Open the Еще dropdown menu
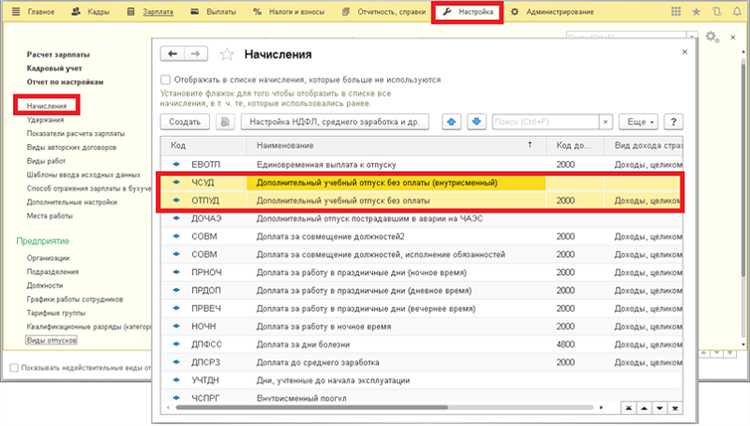The width and height of the screenshot is (750, 426). click(x=639, y=122)
